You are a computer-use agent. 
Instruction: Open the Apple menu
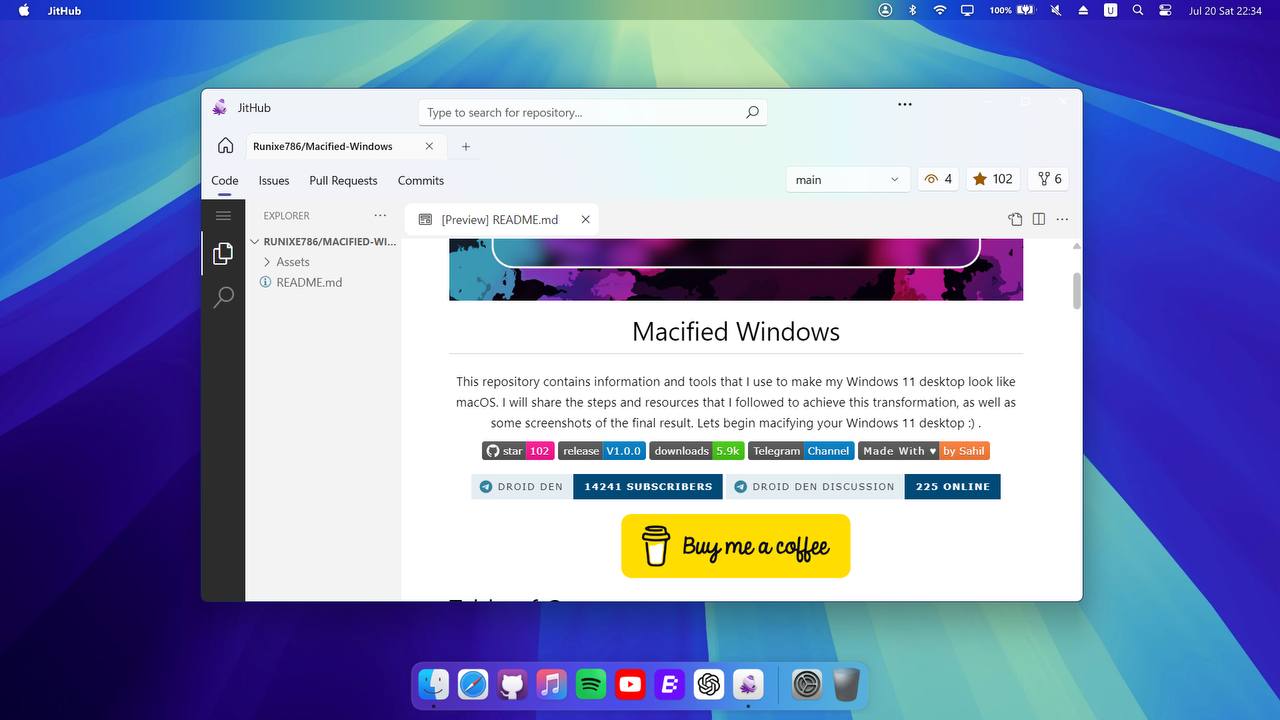24,10
